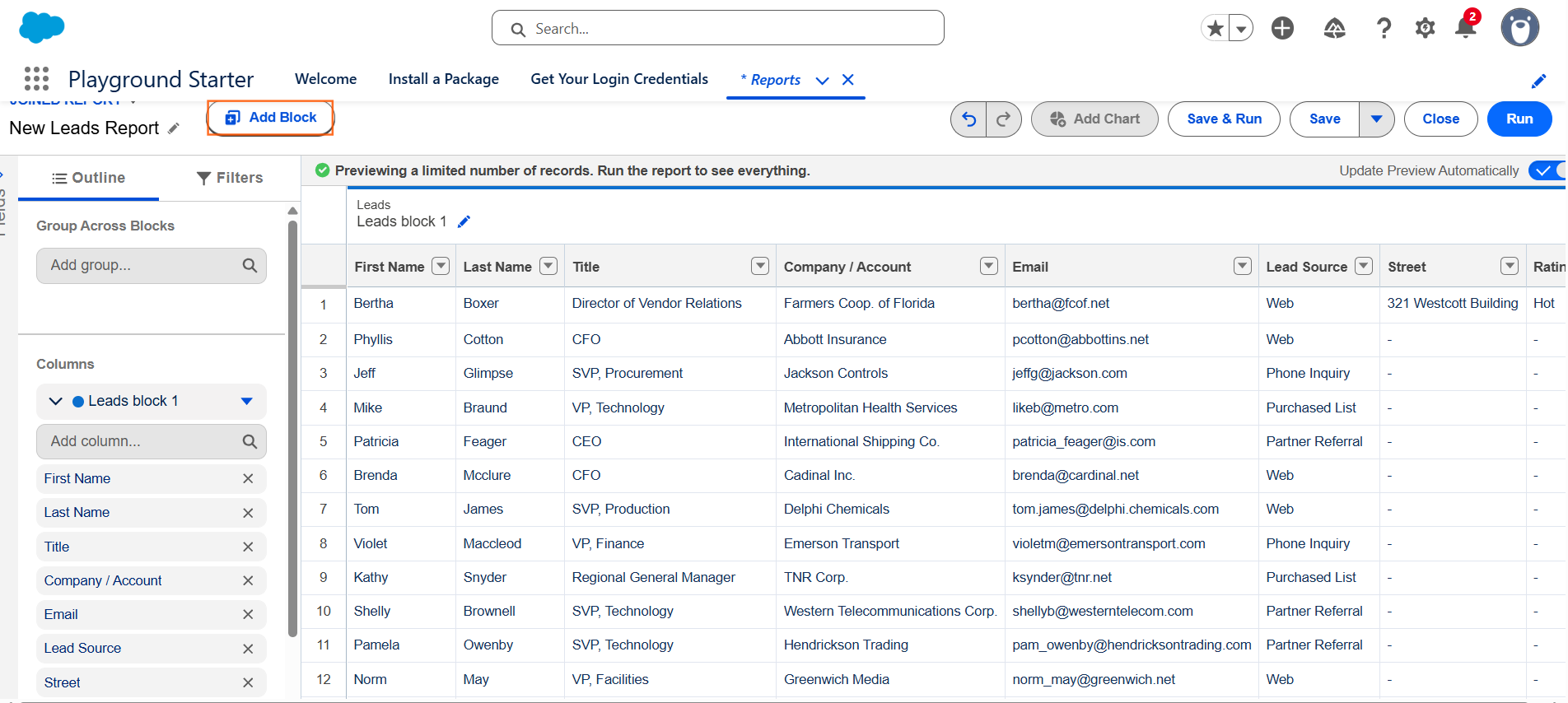Remove Last Name column from outline
The height and width of the screenshot is (703, 1568).
click(248, 513)
